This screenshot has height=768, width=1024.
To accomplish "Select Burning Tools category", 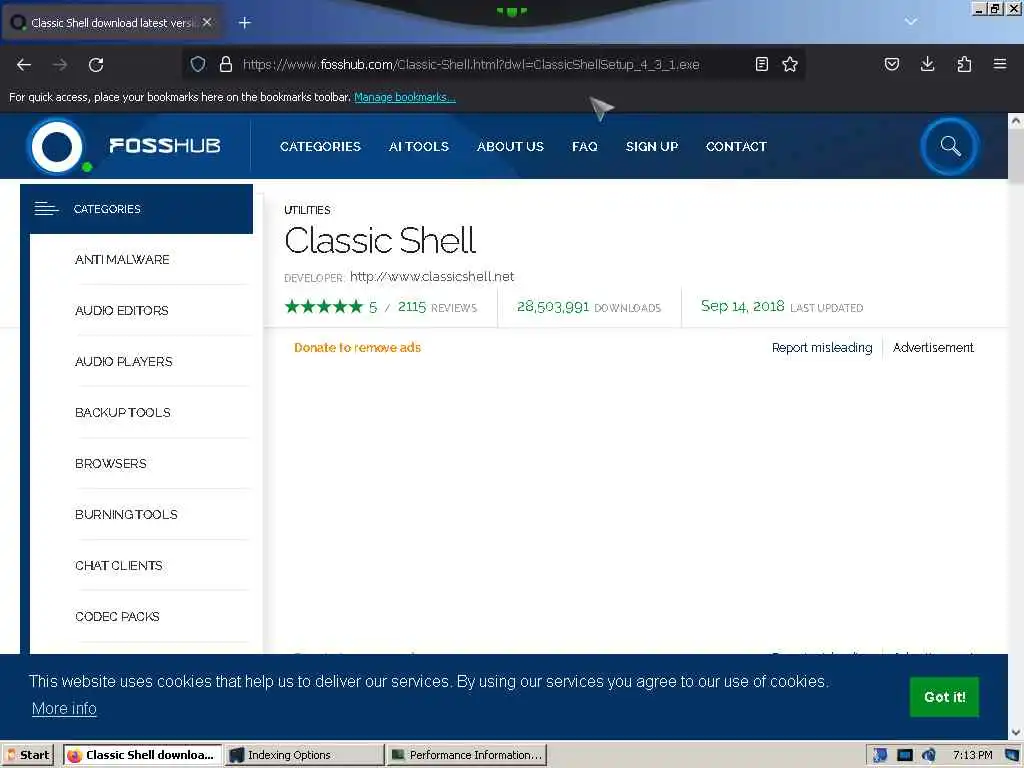I will (126, 514).
